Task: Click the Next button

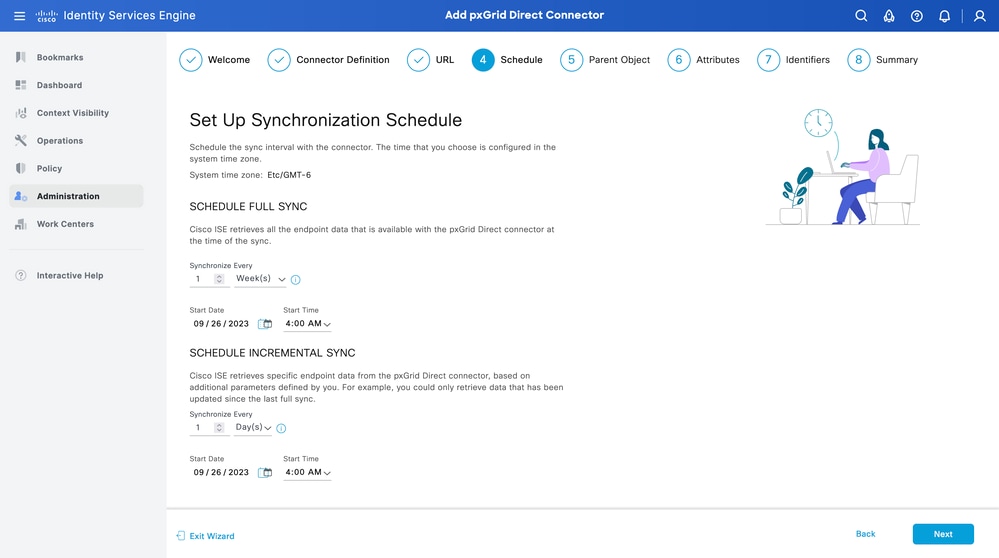Action: [x=943, y=534]
